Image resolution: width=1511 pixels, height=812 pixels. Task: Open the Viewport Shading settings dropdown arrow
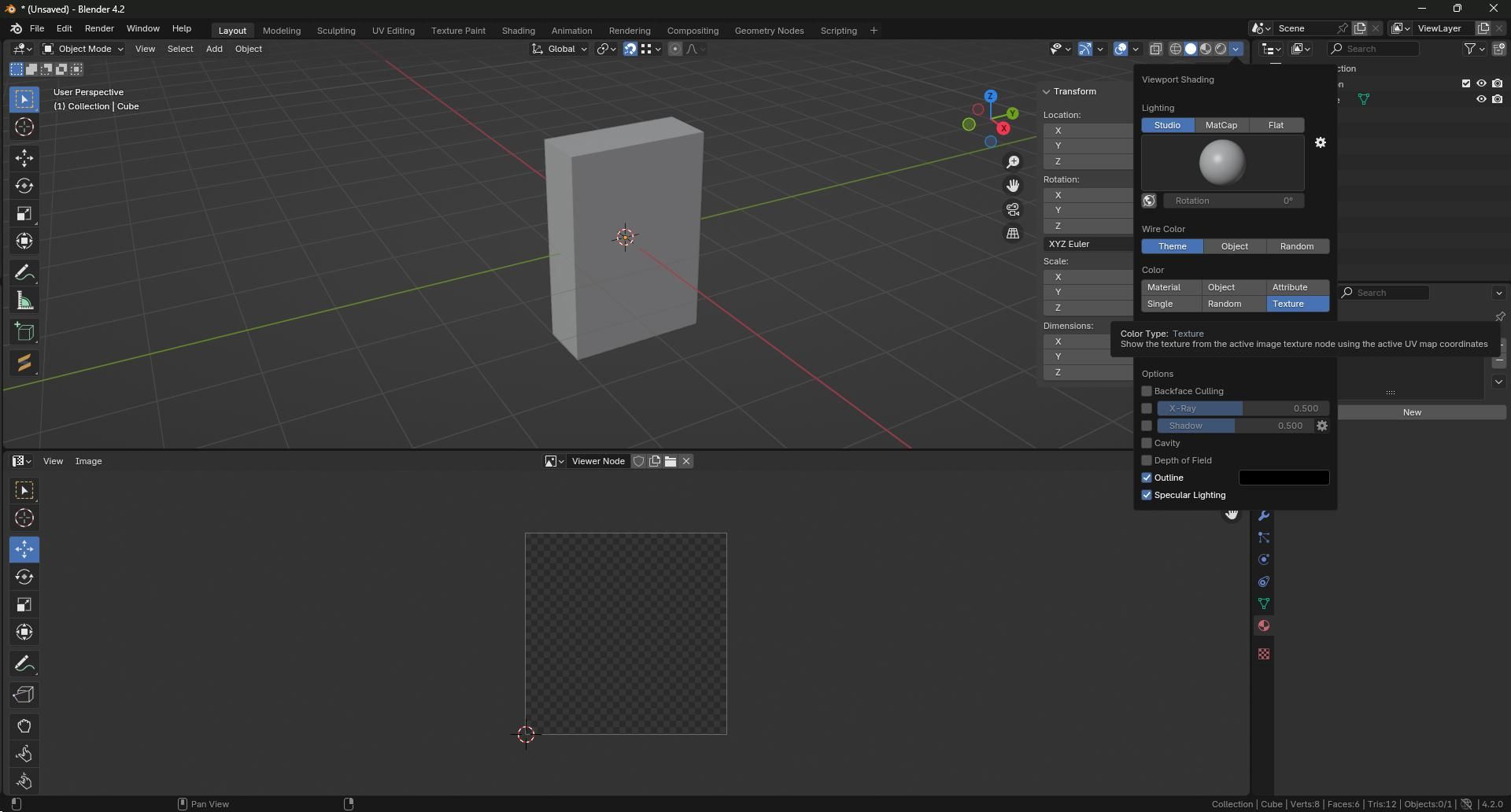[1236, 48]
